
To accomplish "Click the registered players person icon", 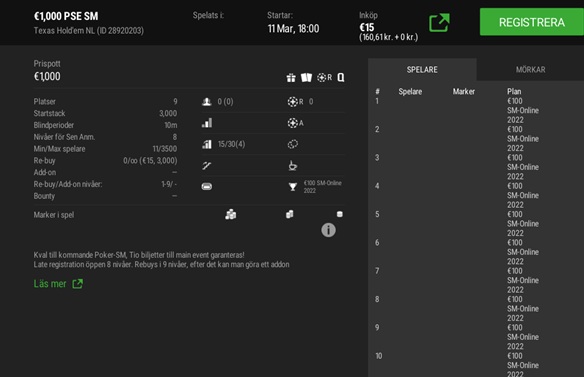I will 207,101.
